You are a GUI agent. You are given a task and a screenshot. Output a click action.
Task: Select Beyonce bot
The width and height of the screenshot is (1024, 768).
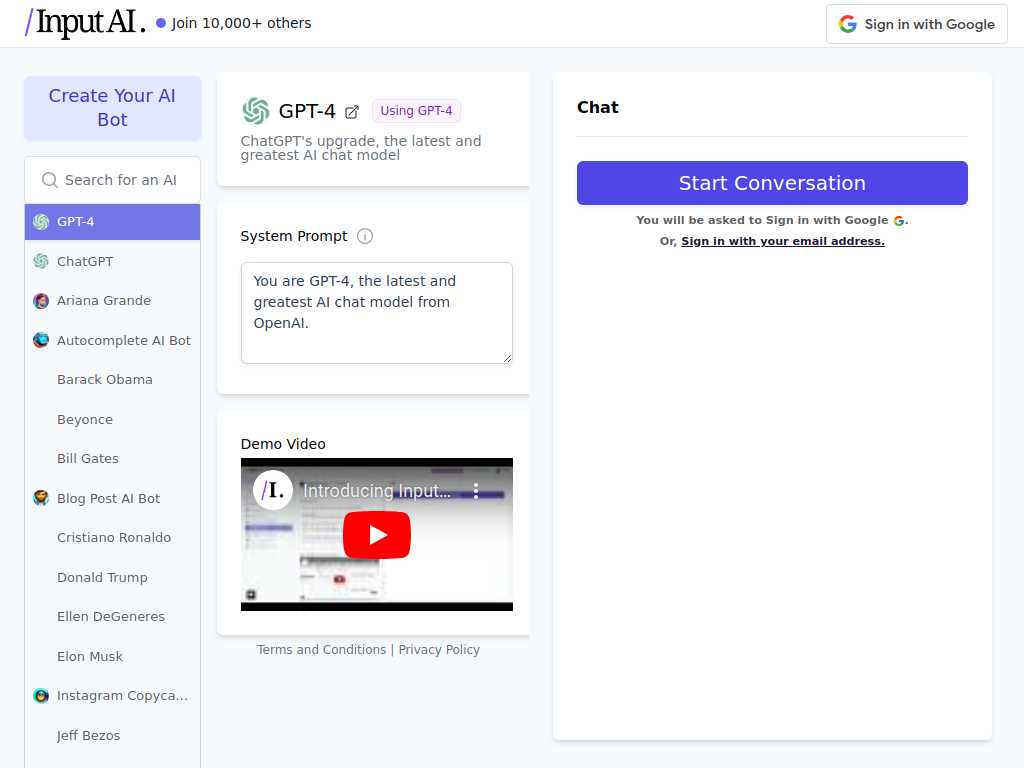pyautogui.click(x=112, y=419)
